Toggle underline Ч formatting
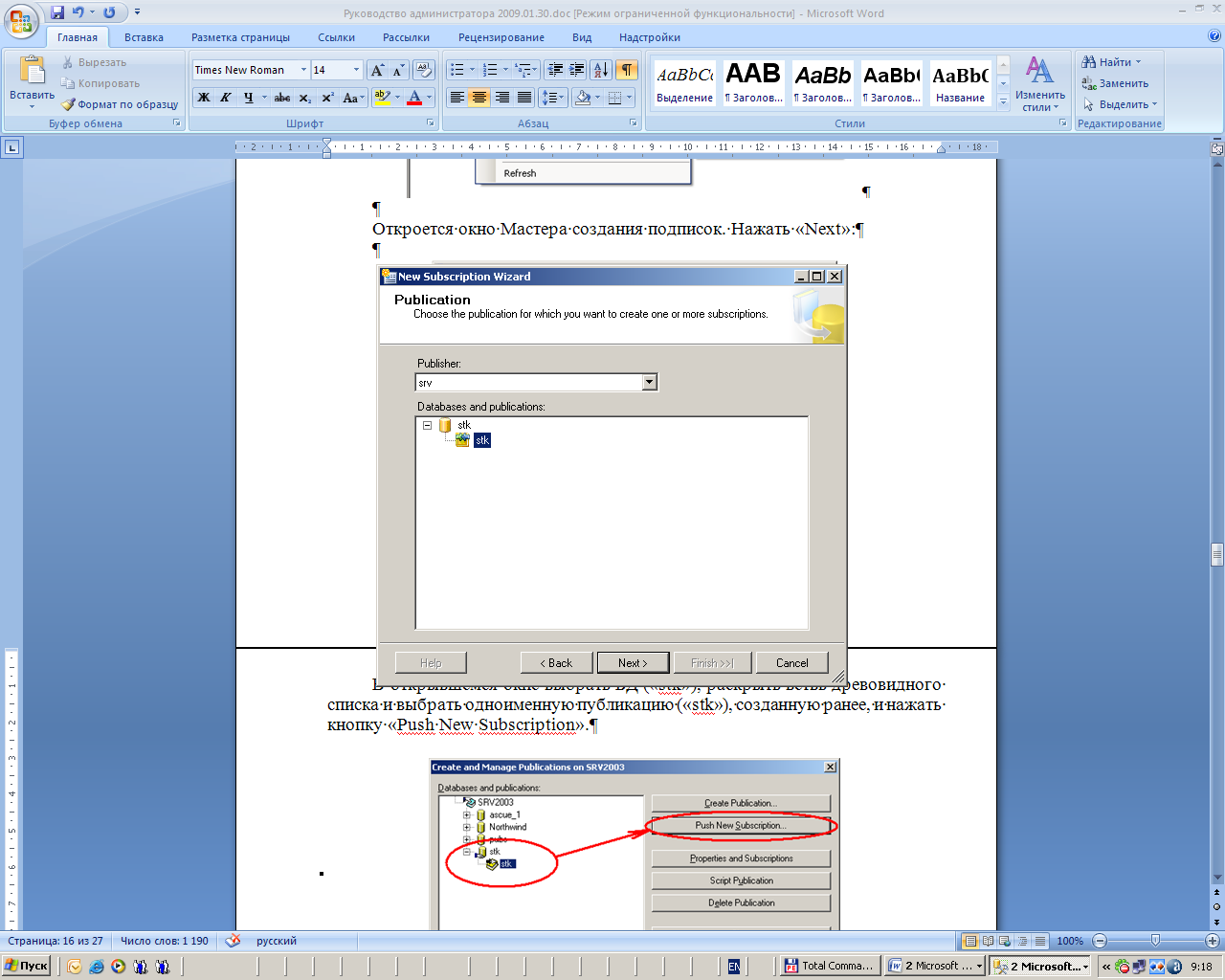The height and width of the screenshot is (980, 1225). point(248,98)
